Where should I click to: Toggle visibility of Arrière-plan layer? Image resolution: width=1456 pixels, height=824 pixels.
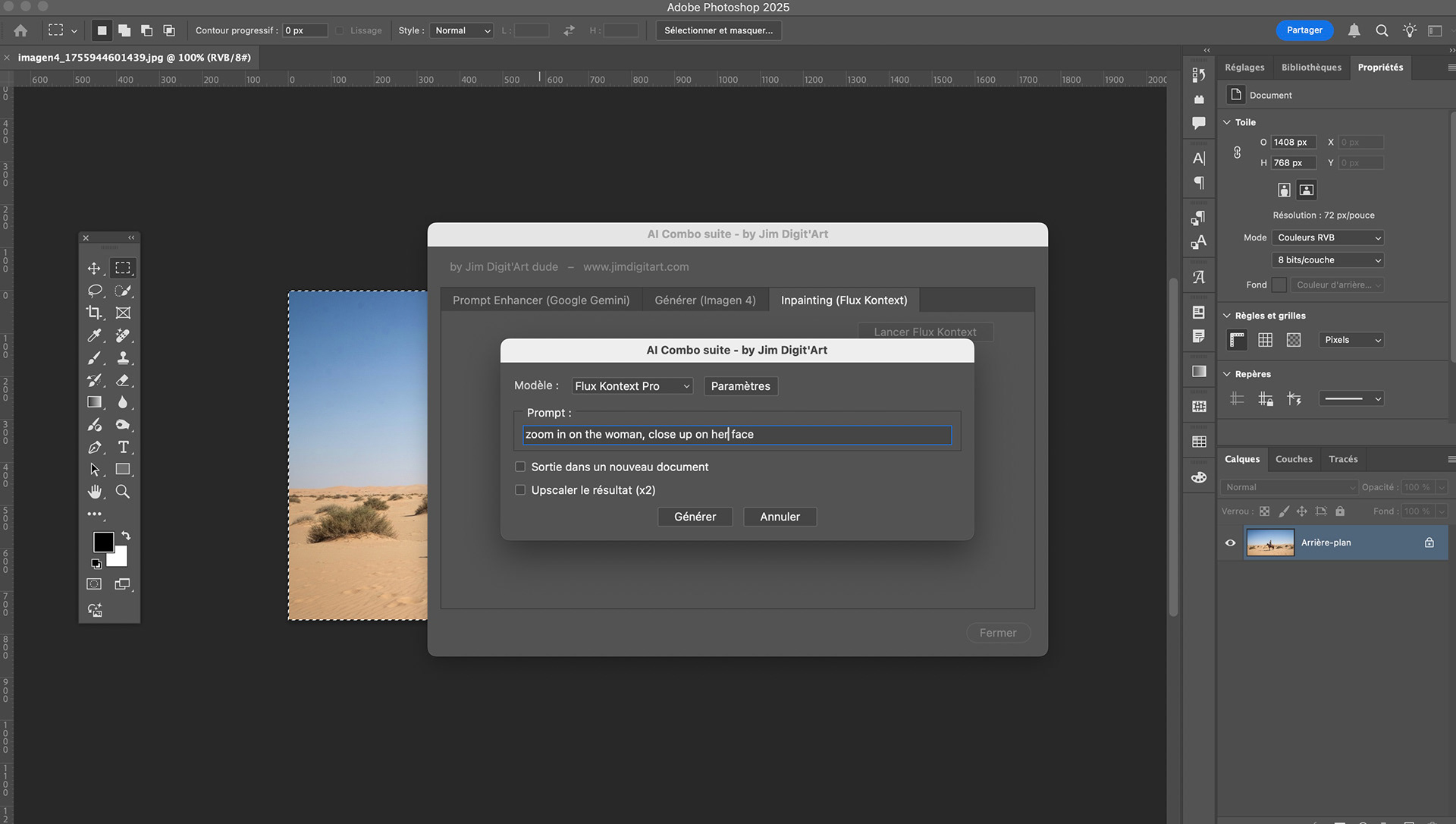pyautogui.click(x=1230, y=543)
